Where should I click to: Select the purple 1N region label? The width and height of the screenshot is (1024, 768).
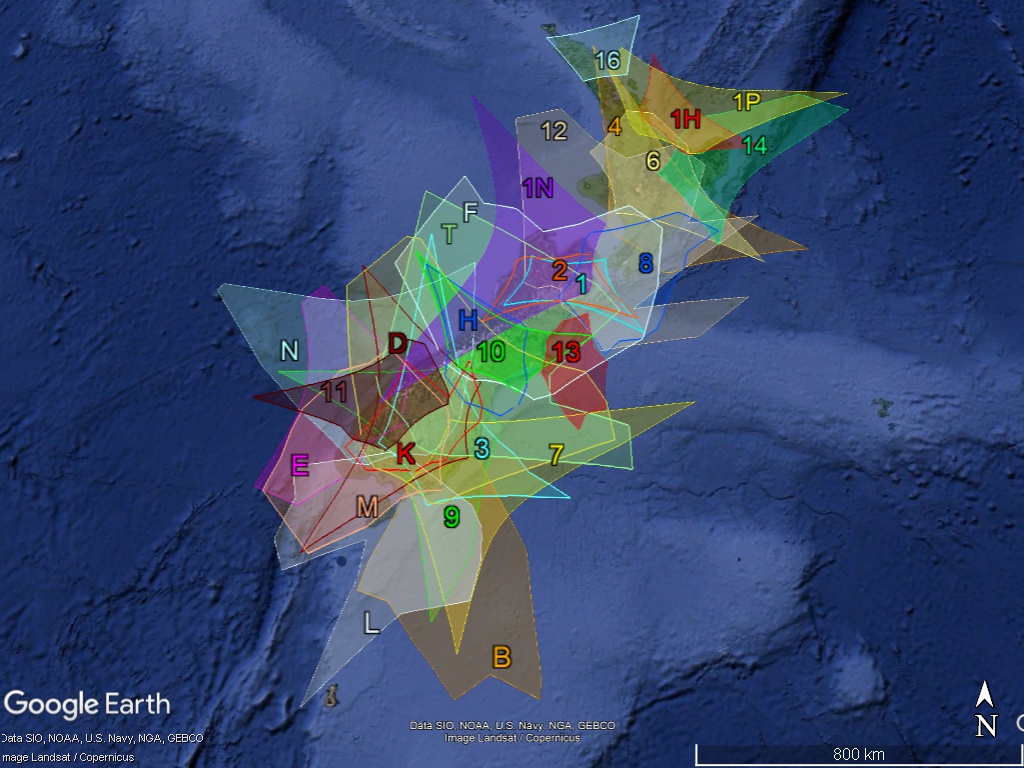pos(537,187)
